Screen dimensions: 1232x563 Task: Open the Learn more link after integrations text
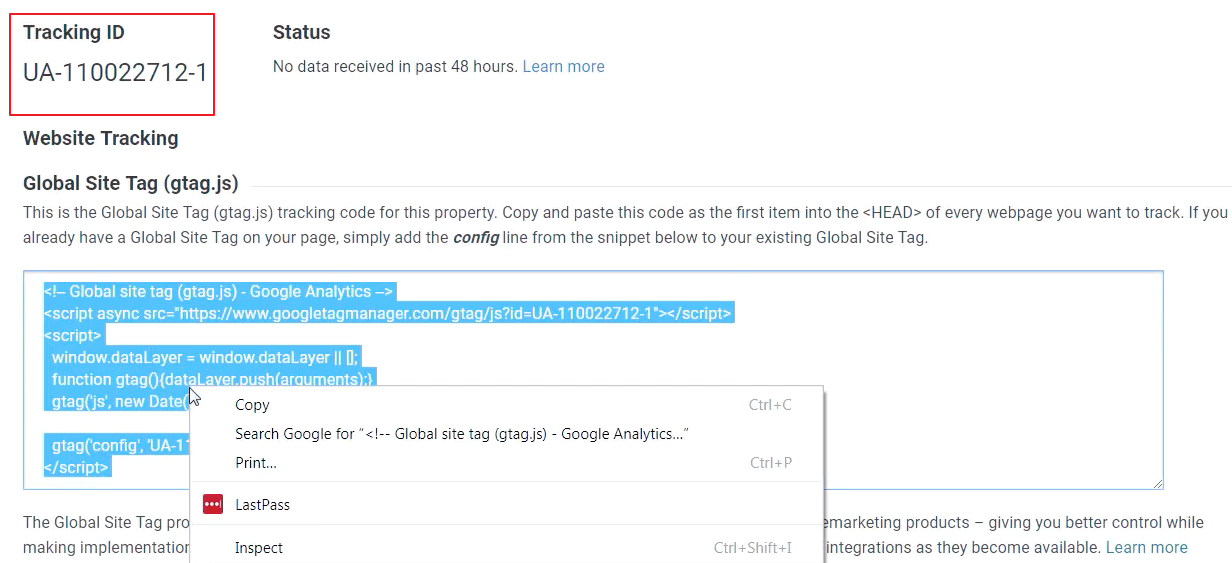1146,547
